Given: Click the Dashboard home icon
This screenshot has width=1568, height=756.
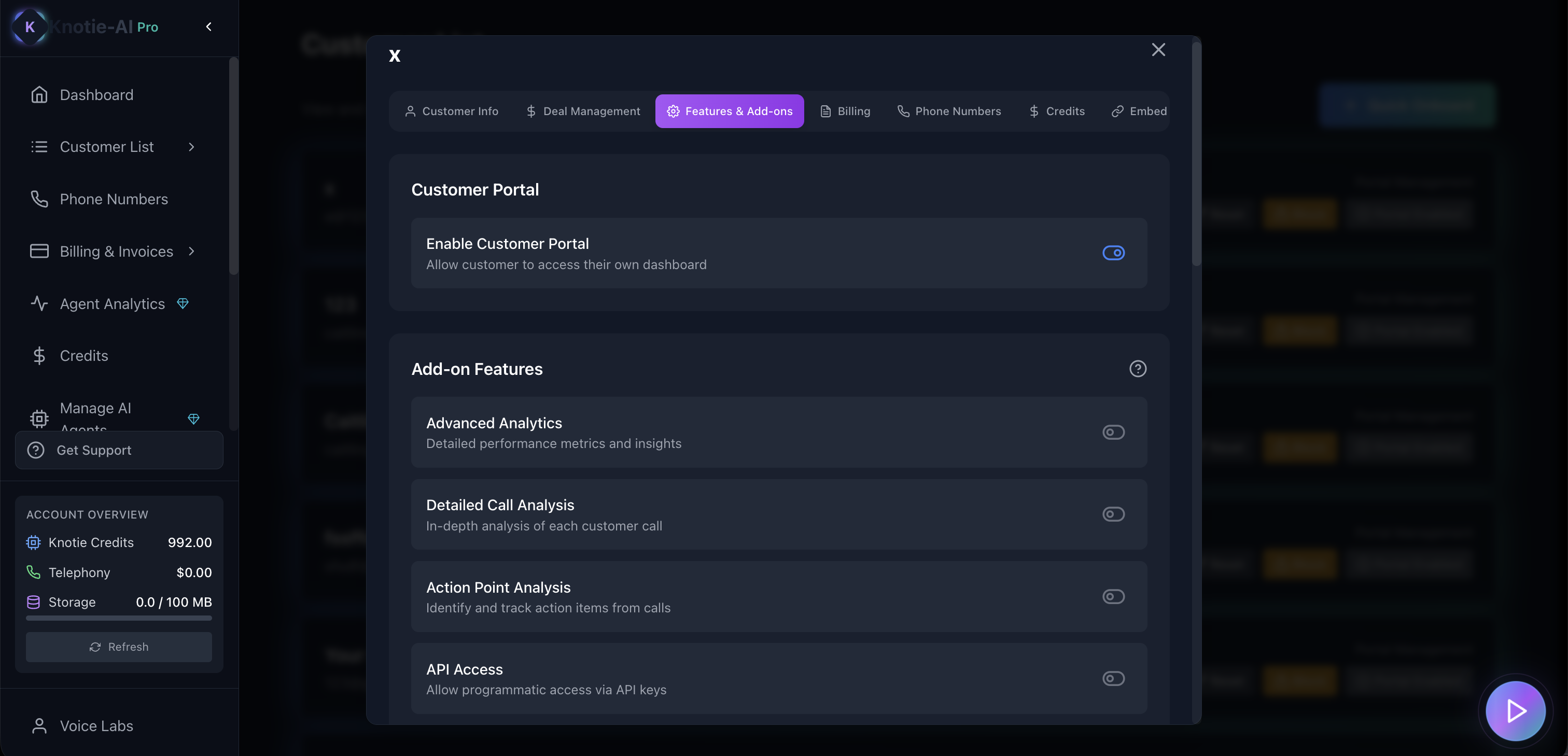Looking at the screenshot, I should coord(39,95).
